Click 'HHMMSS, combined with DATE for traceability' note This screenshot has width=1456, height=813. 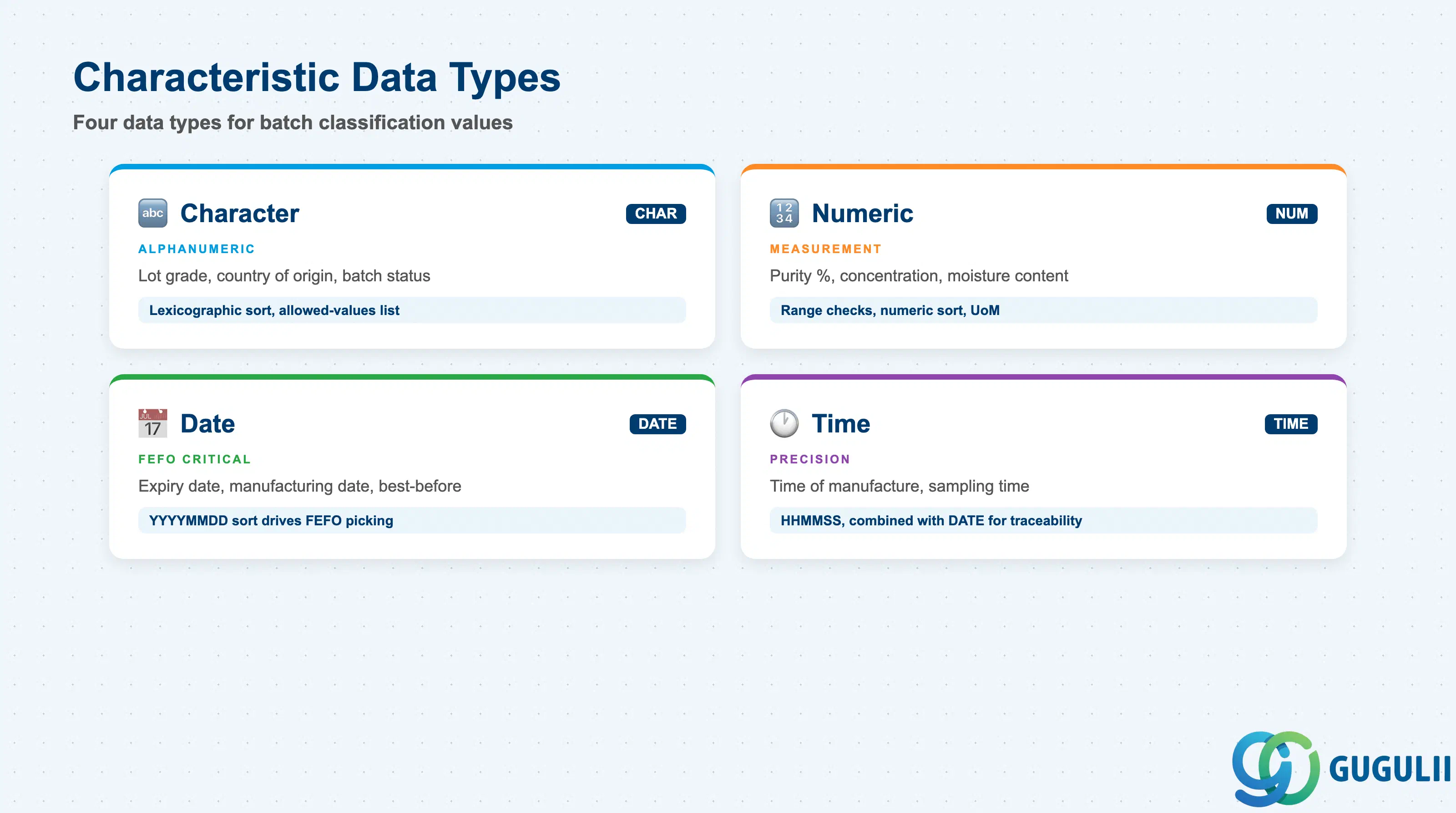1043,521
